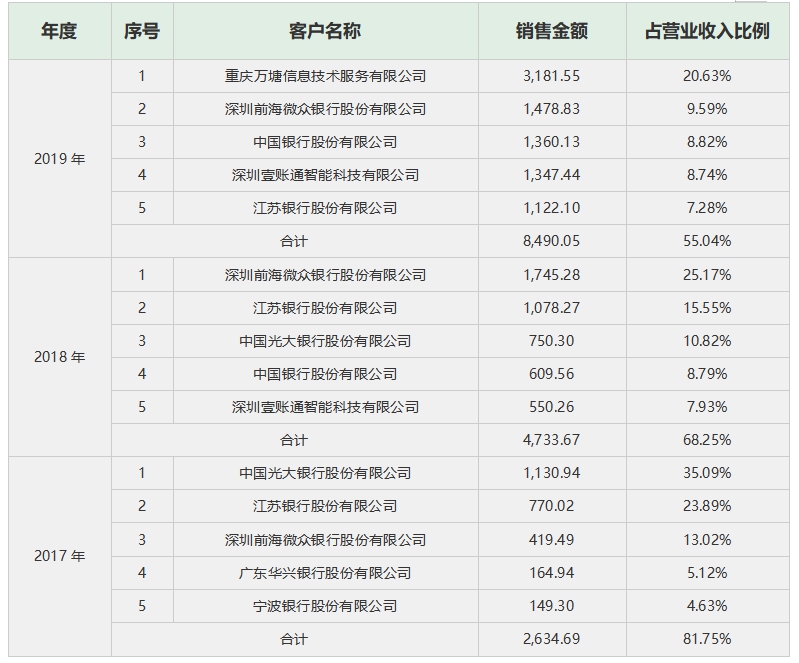Click percentage 10.82%
Screen dimensions: 799x663
pos(707,341)
